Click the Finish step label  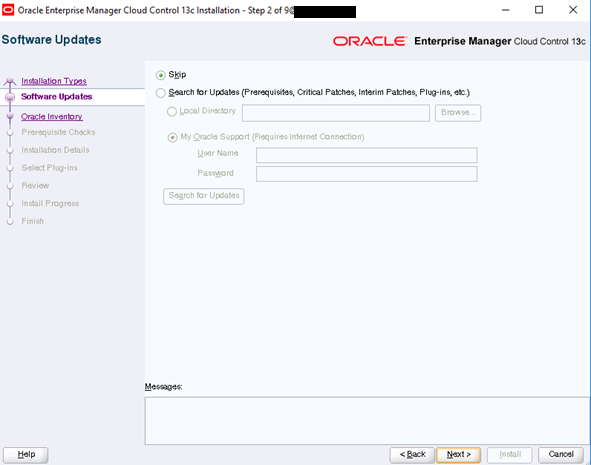pos(32,221)
